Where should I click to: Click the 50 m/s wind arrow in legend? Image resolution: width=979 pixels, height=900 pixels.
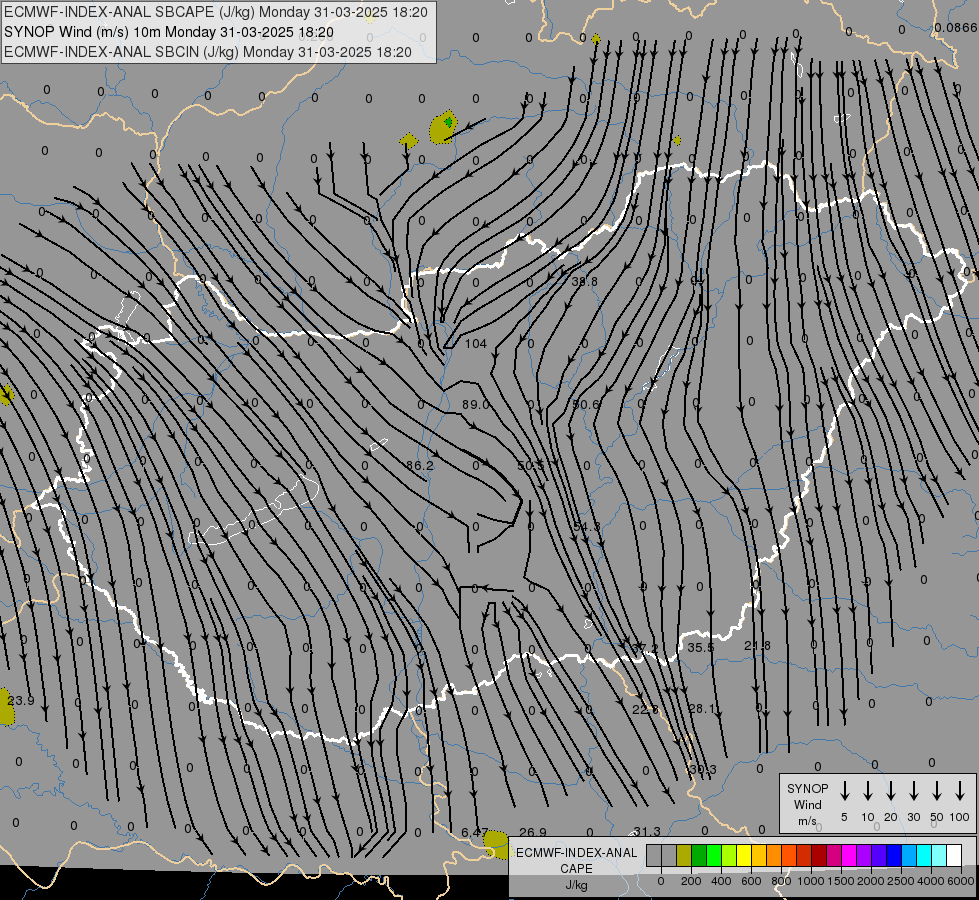click(x=937, y=791)
